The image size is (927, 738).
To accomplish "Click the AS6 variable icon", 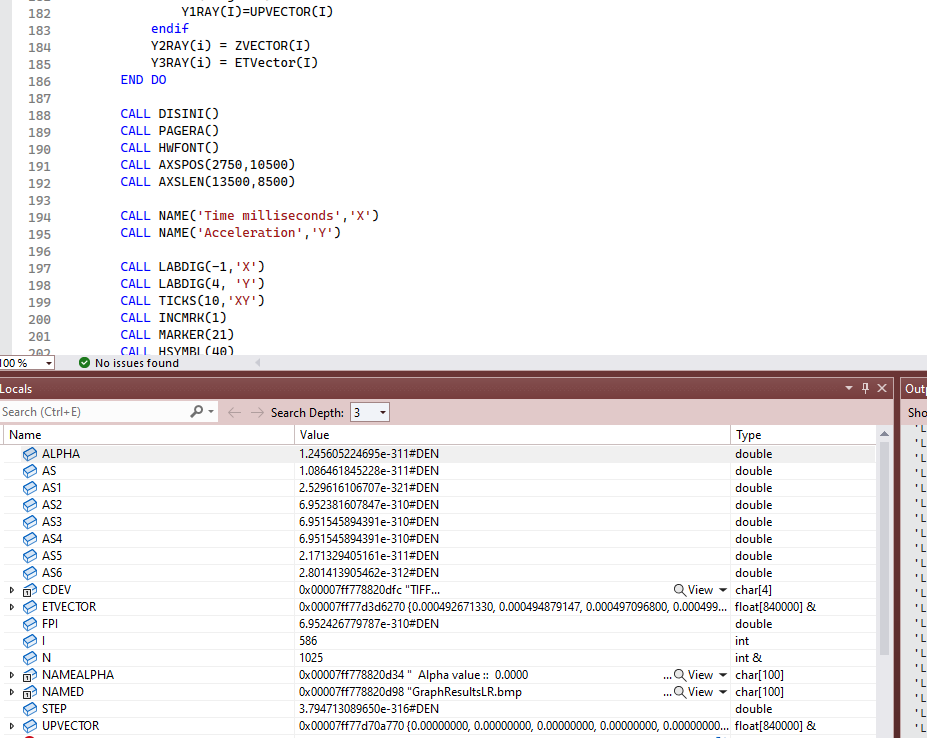I will pos(30,573).
